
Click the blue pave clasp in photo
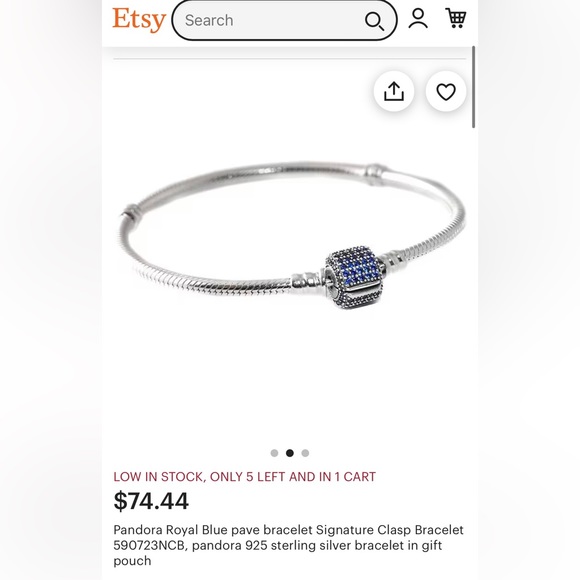click(354, 278)
